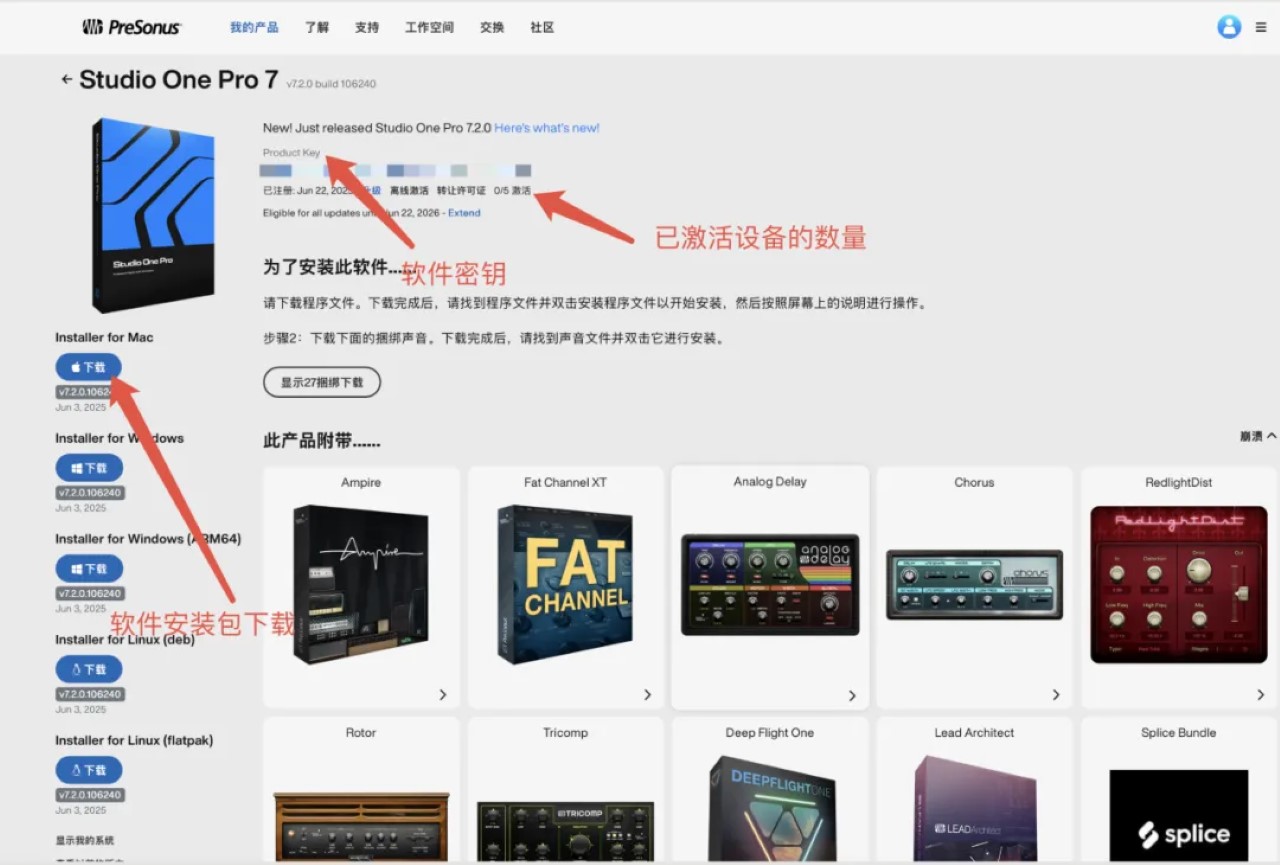Click the Extend updates link
The height and width of the screenshot is (865, 1280).
(464, 213)
